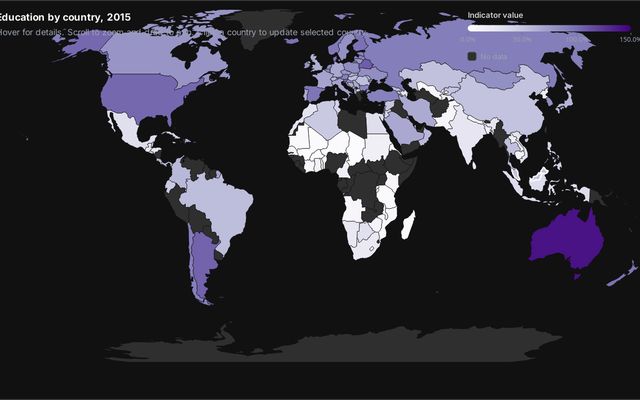Select gray Nigeria on the map
The image size is (640, 400).
[336, 161]
